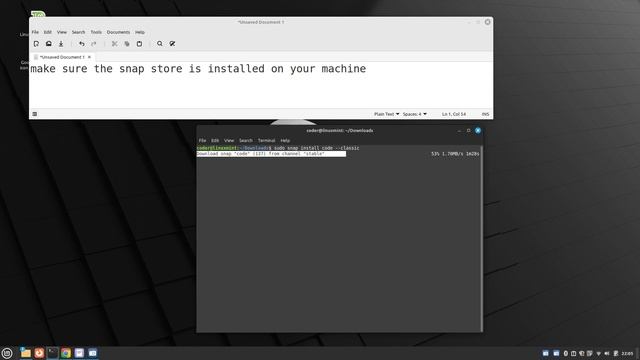Open the Linux Mint start menu
This screenshot has height=360, width=640.
pyautogui.click(x=7, y=353)
